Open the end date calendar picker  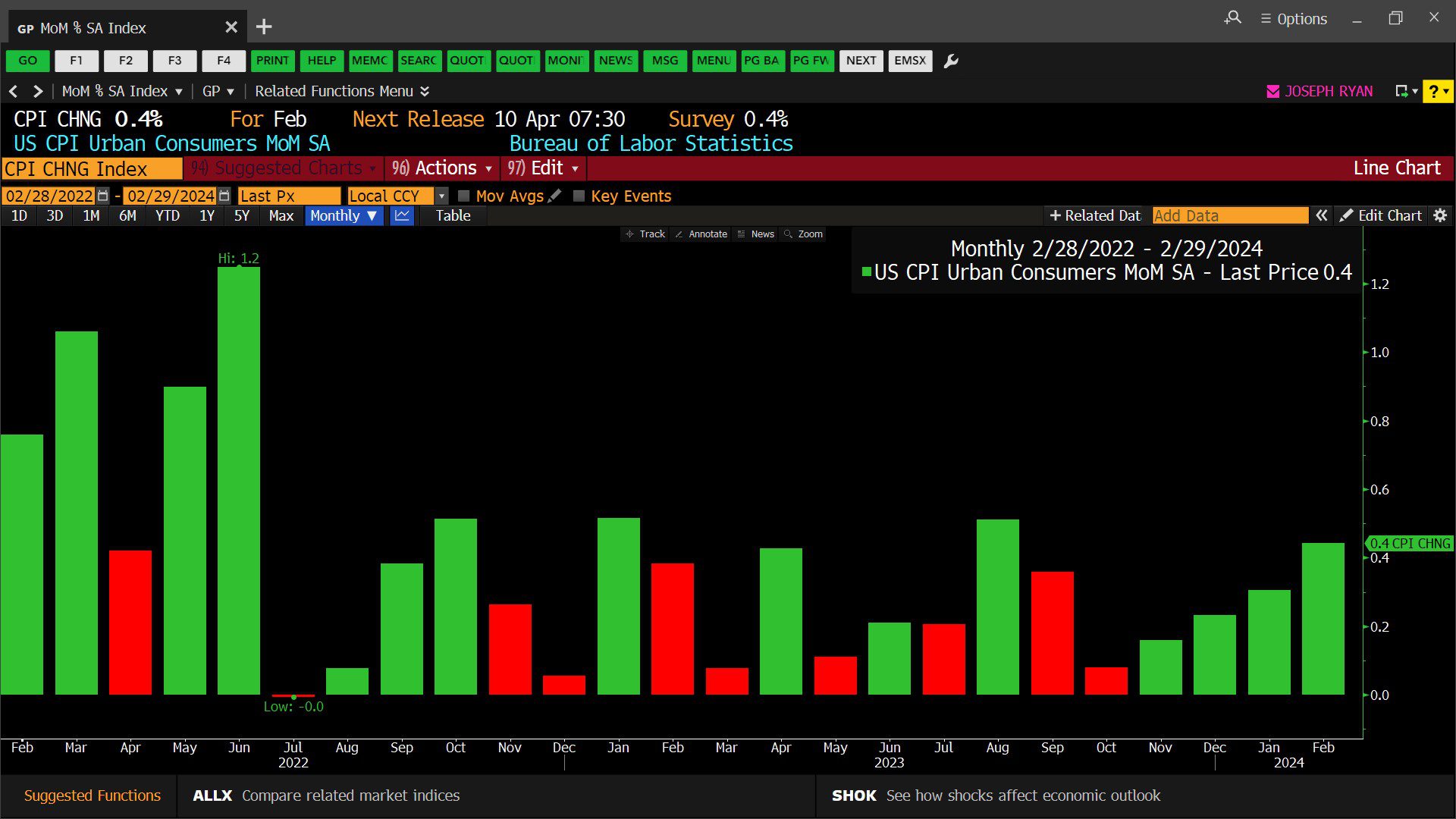224,196
